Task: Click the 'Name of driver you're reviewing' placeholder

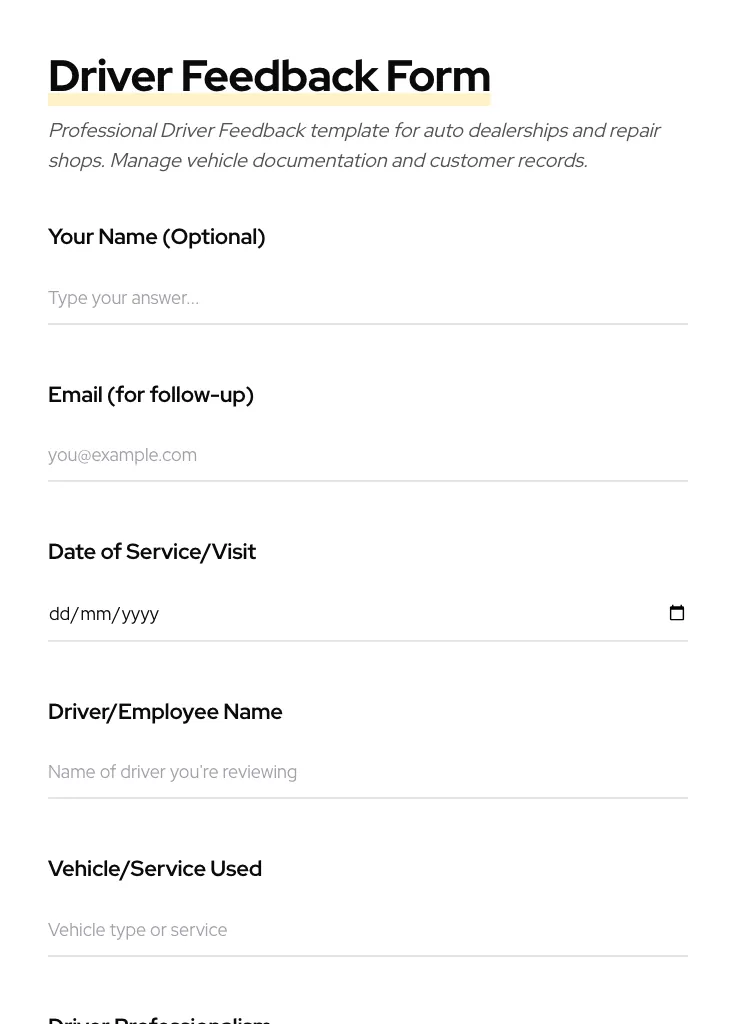Action: pyautogui.click(x=172, y=772)
